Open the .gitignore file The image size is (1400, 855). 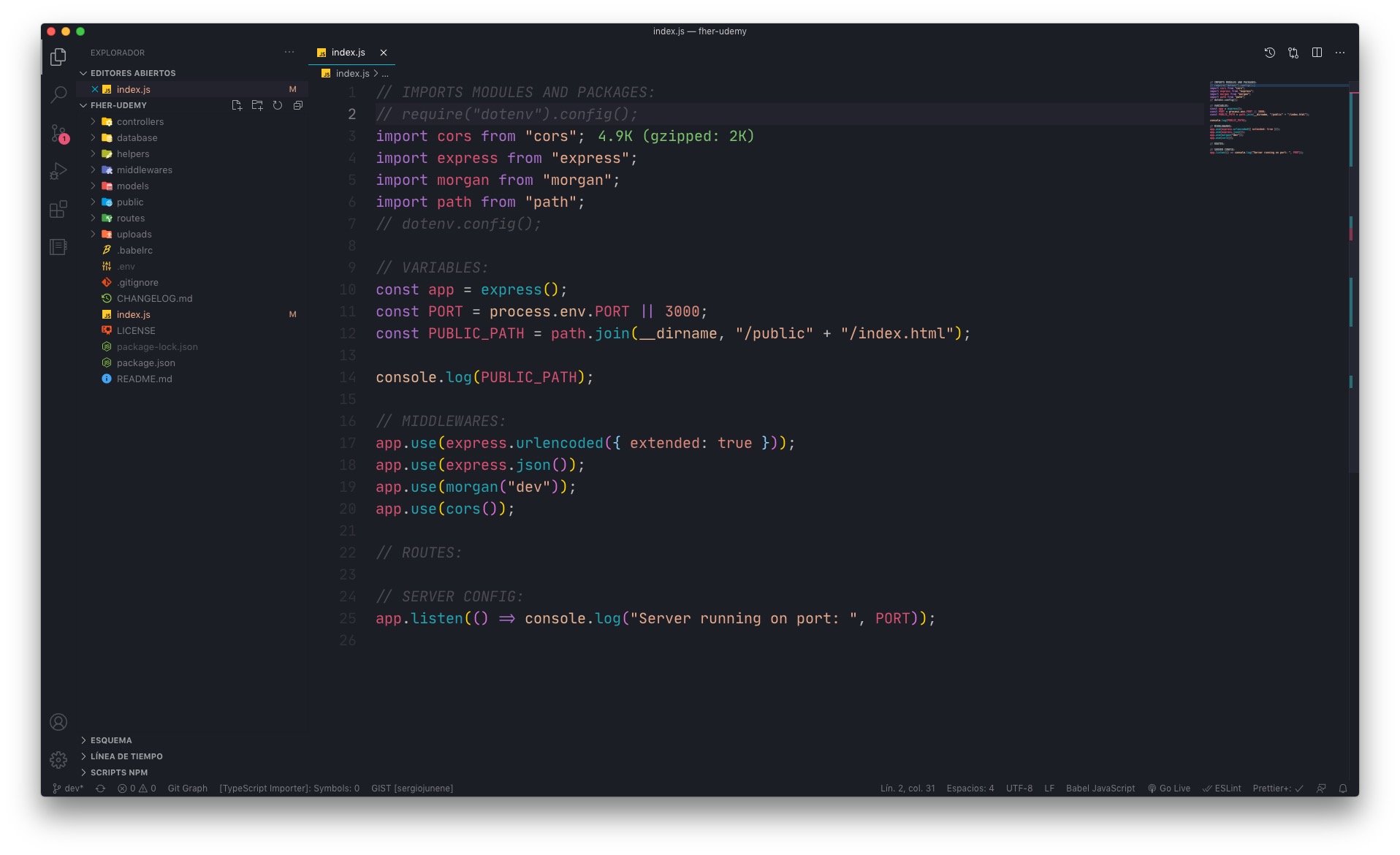click(x=193, y=283)
